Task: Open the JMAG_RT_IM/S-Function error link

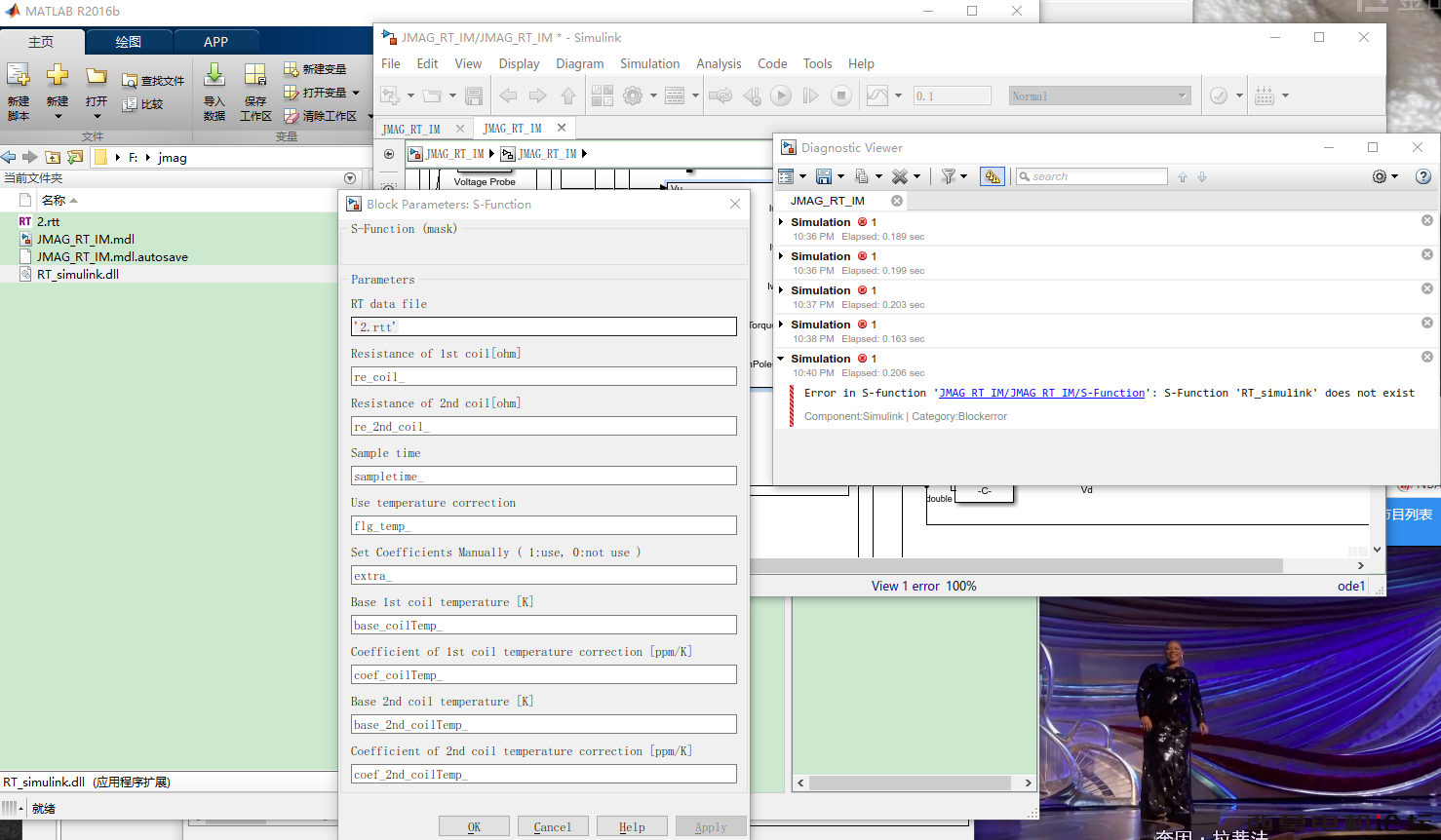Action: (x=1041, y=393)
